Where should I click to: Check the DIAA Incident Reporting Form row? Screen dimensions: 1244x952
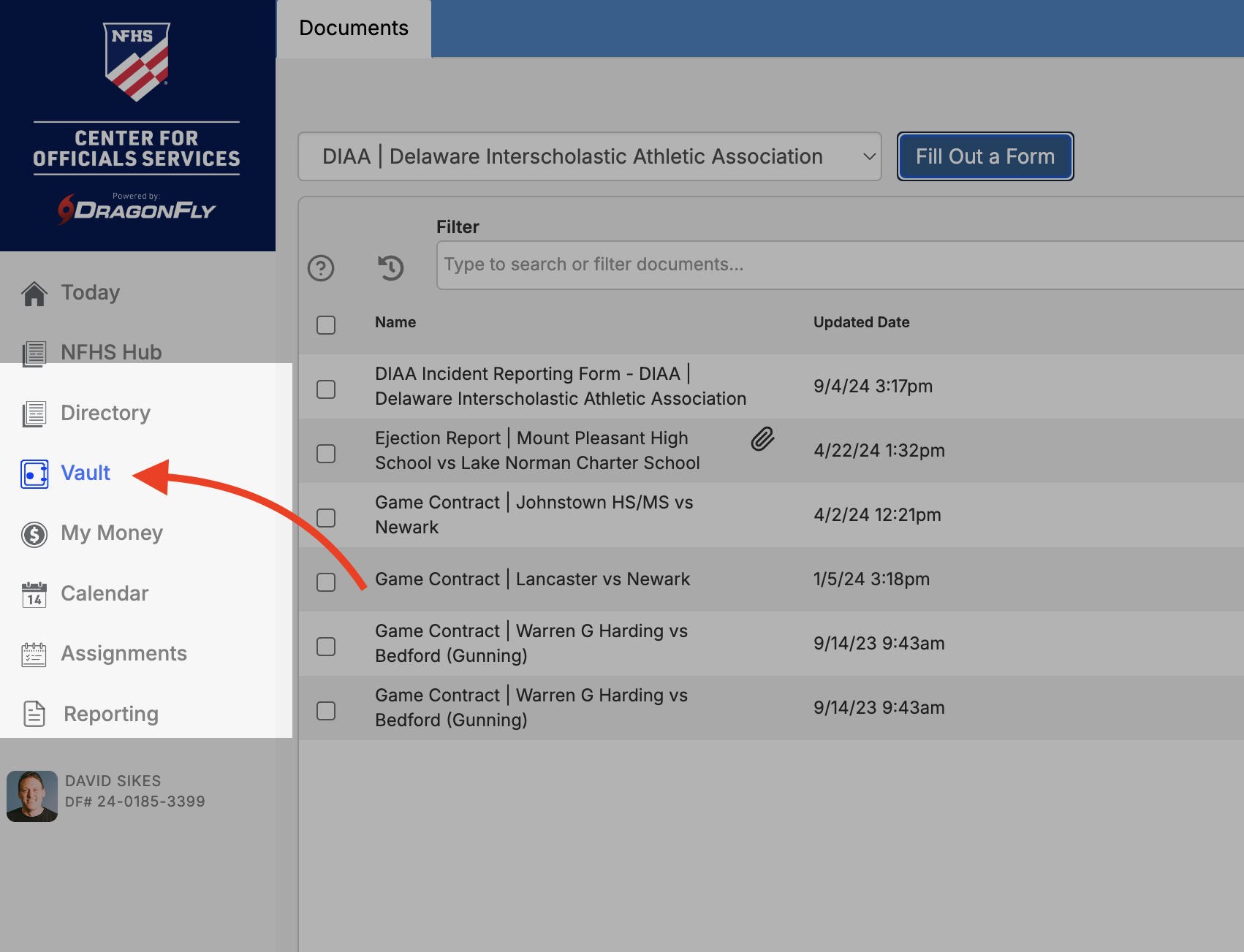pos(326,389)
